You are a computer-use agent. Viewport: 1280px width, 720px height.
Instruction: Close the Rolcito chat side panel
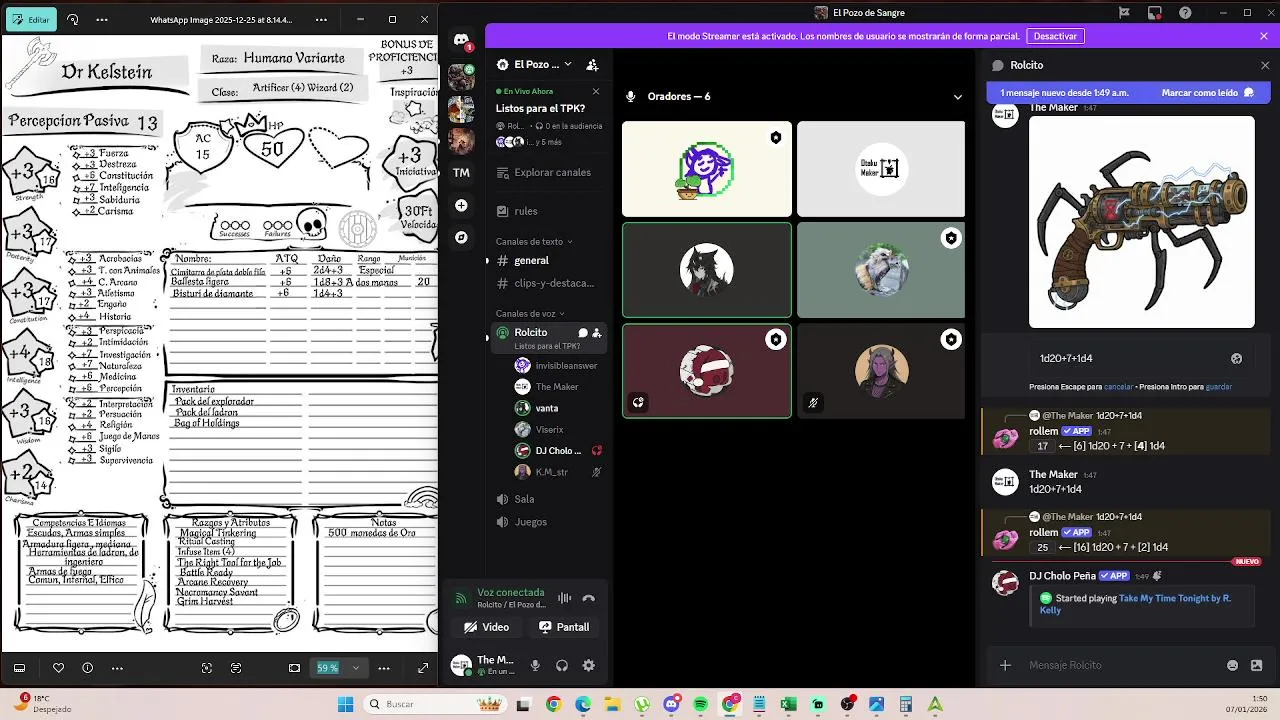tap(1265, 65)
